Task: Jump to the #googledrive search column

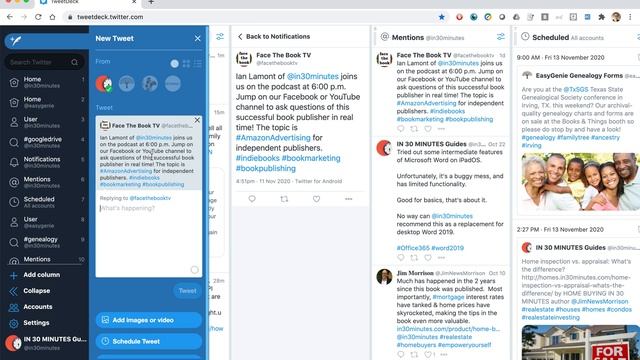Action: point(44,142)
